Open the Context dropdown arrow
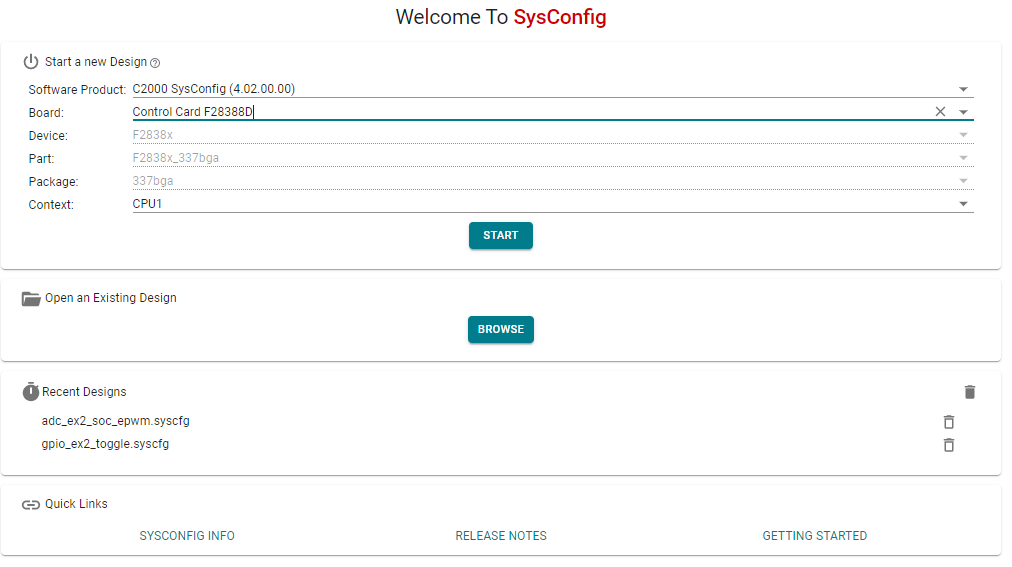 (963, 204)
